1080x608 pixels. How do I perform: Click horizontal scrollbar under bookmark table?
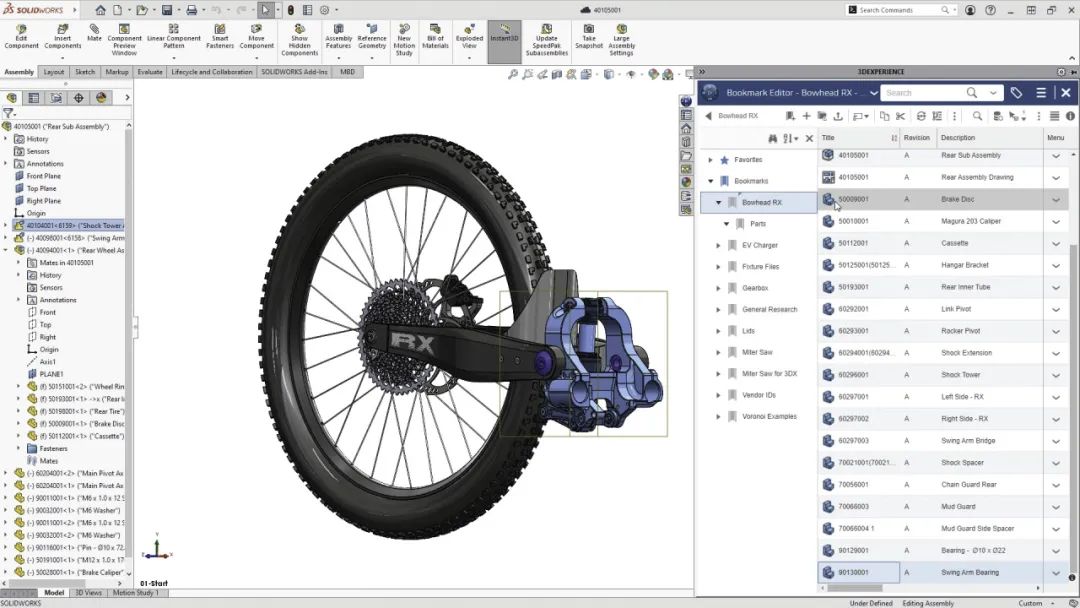coord(854,588)
